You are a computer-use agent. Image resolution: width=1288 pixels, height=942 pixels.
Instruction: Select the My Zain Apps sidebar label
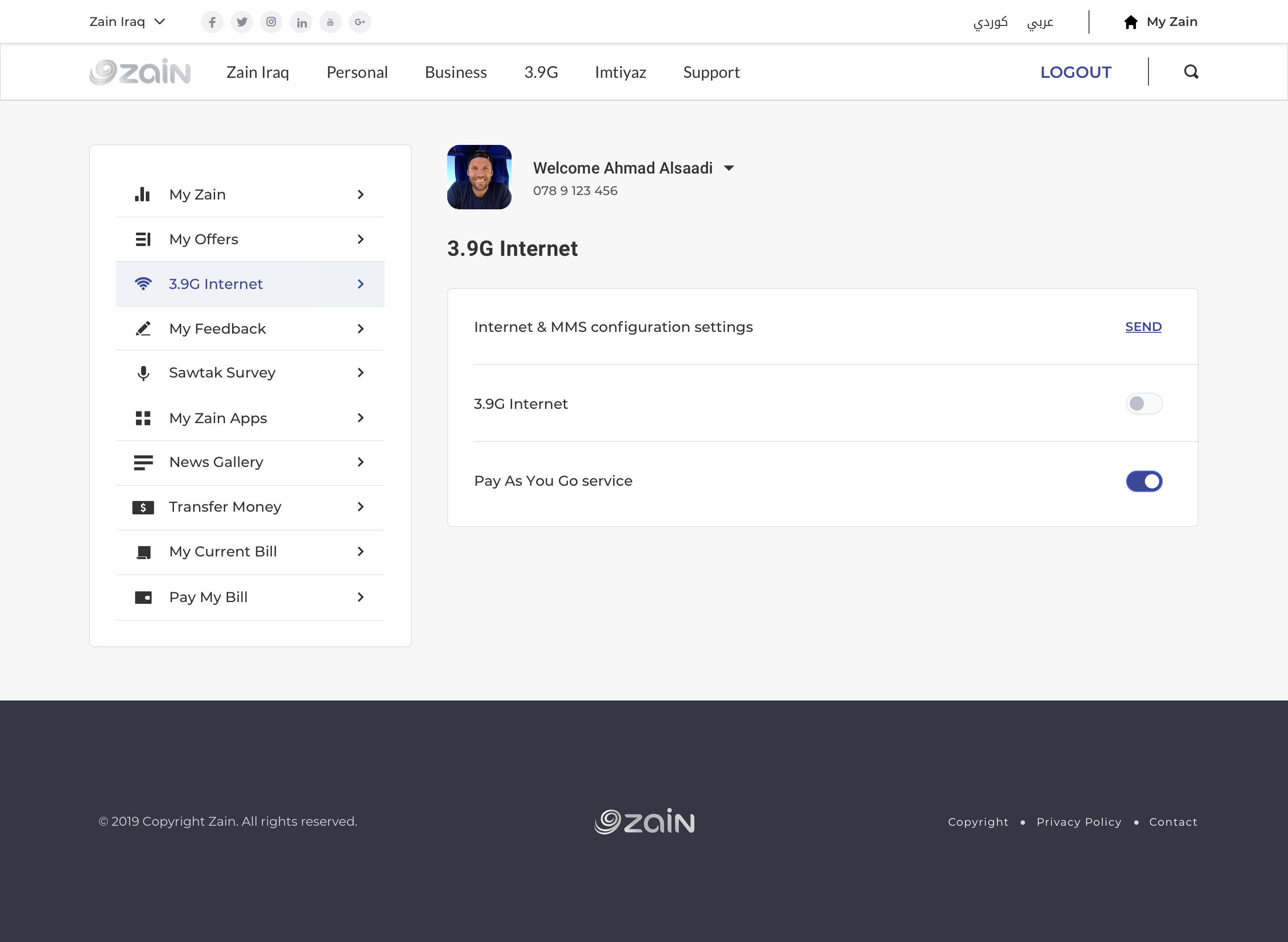coord(218,418)
